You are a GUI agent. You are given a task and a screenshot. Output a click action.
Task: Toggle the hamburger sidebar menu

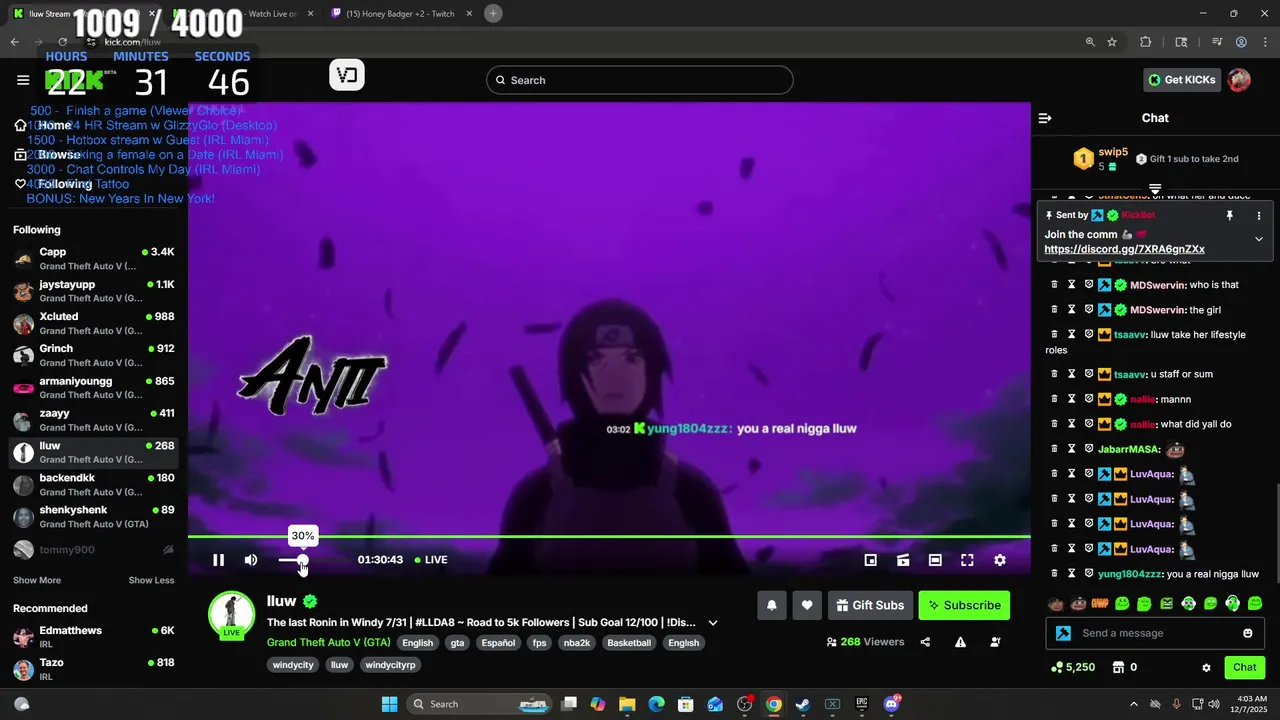coord(23,80)
